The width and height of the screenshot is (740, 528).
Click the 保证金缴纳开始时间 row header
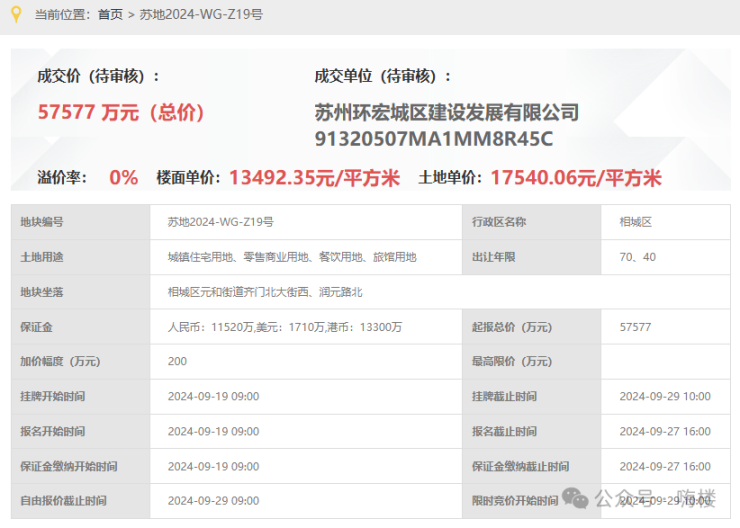coord(81,466)
